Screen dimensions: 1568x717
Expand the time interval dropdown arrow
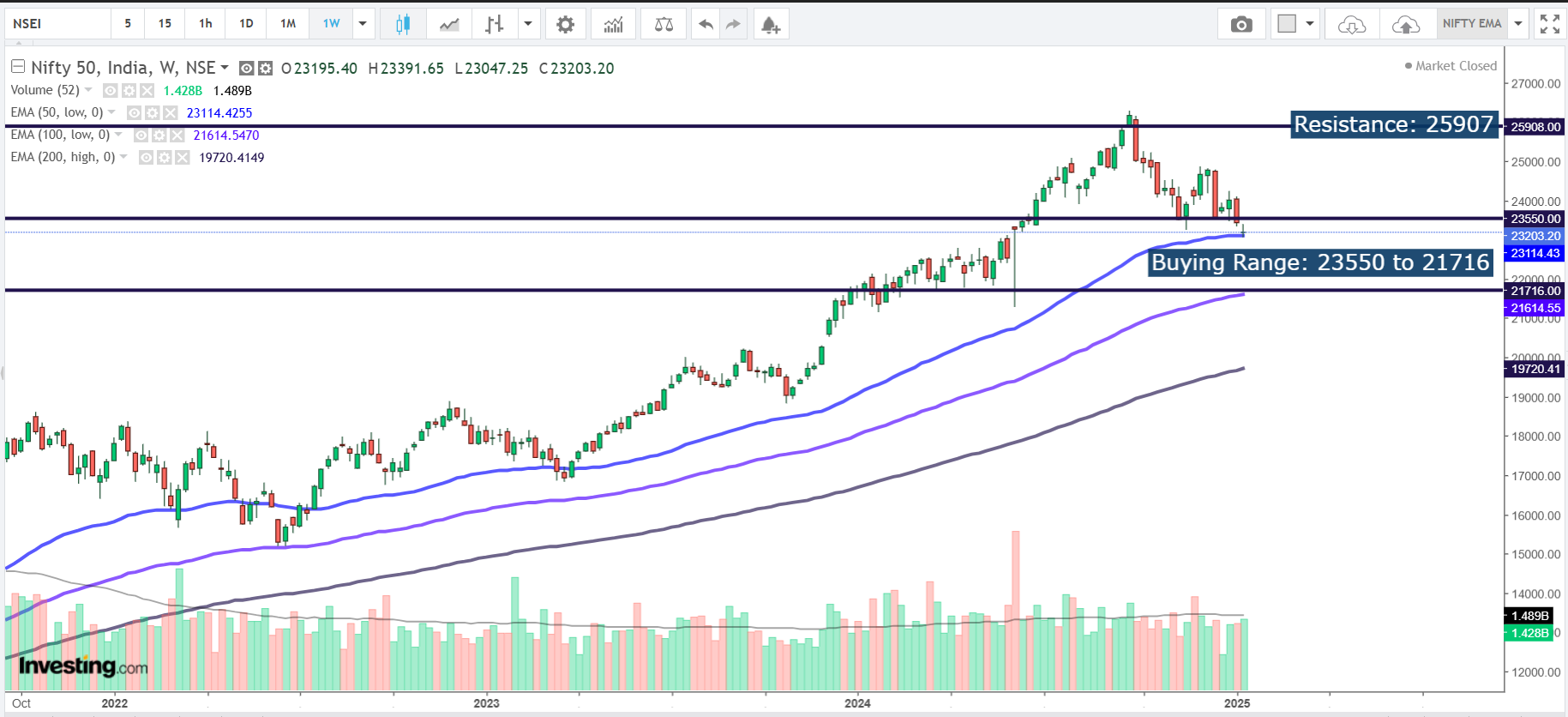coord(363,24)
